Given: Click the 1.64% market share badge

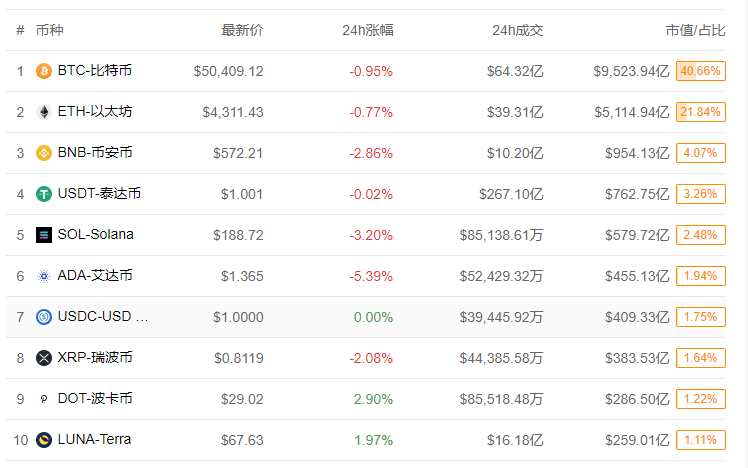Looking at the screenshot, I should (701, 358).
